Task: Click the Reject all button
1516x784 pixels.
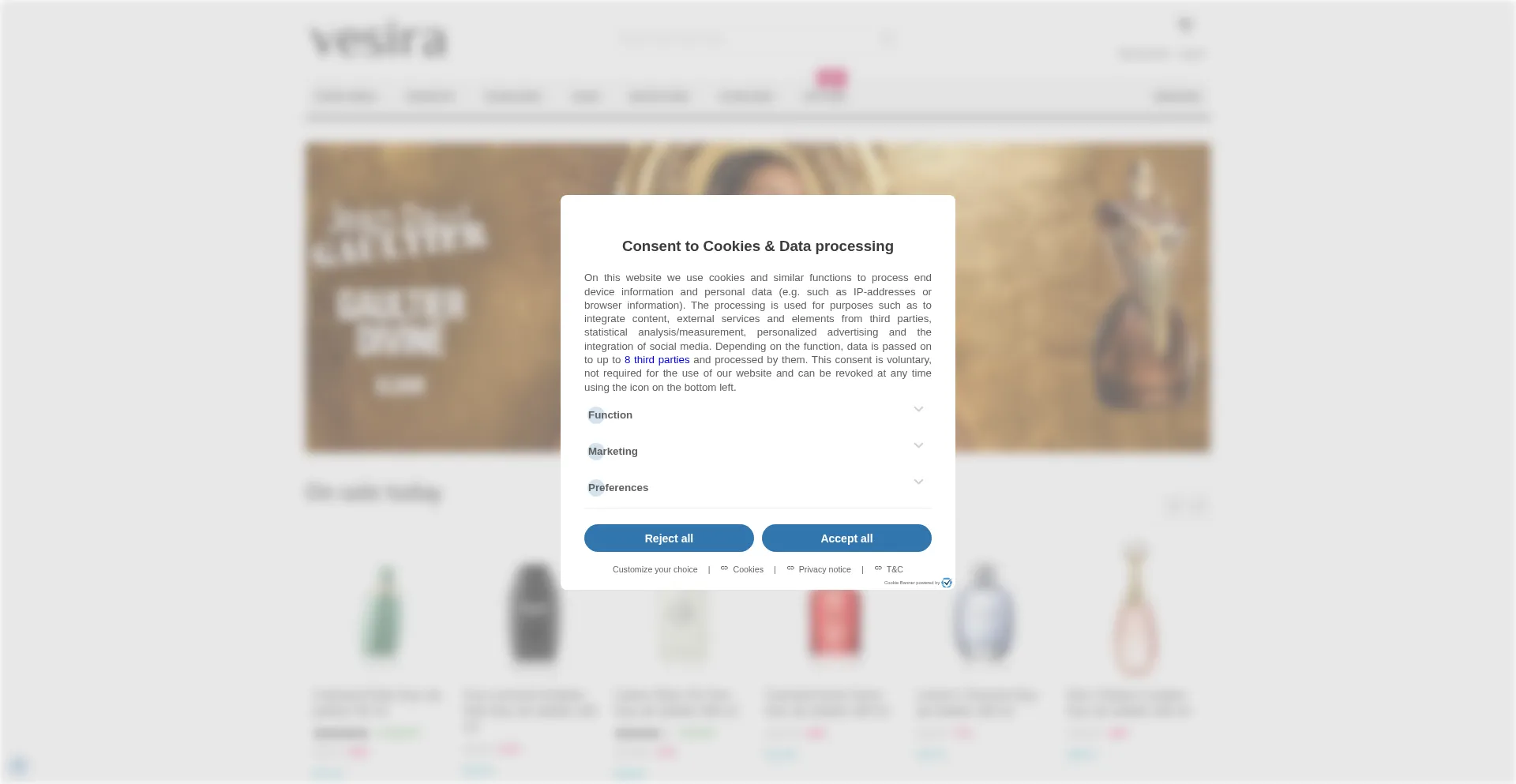Action: tap(669, 538)
